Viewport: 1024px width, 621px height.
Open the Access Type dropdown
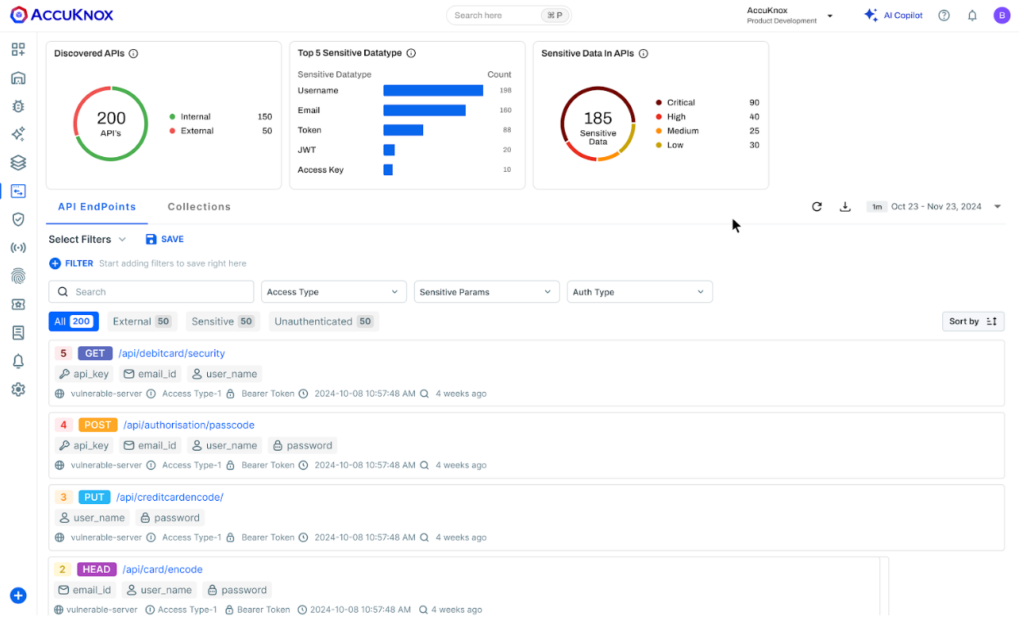tap(332, 291)
